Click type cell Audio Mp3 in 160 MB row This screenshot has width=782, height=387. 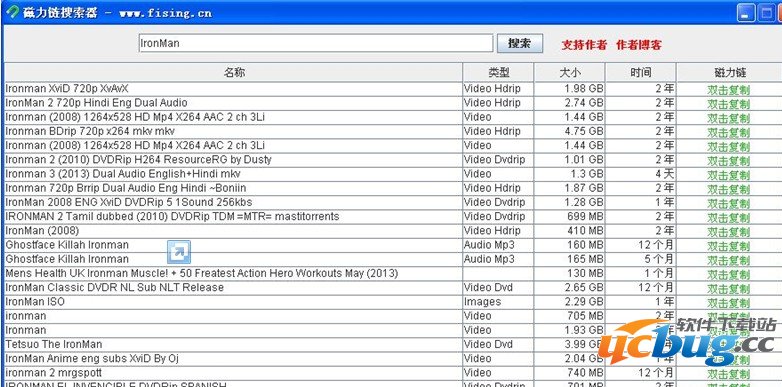point(498,245)
